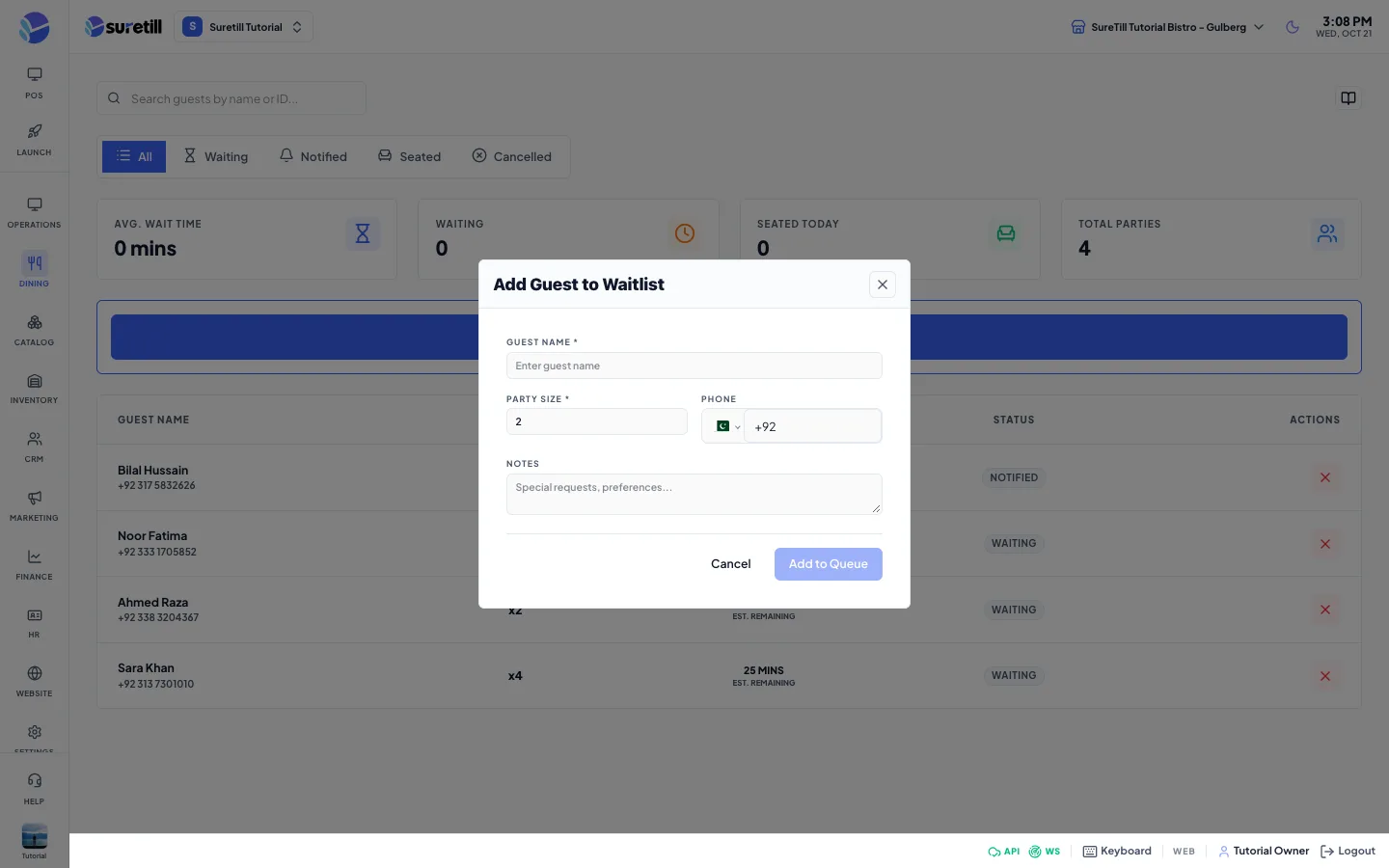Select the Dining sidebar icon
Viewport: 1389px width, 868px height.
point(34,271)
